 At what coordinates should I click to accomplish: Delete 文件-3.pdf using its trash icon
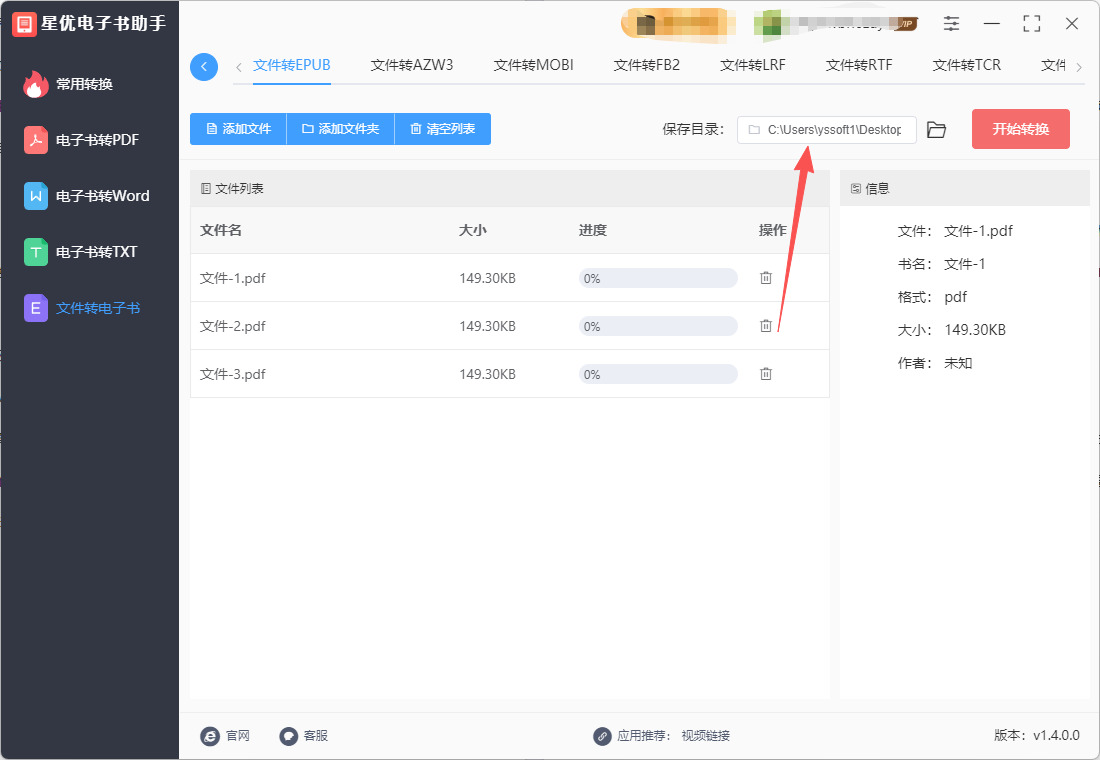coord(766,374)
